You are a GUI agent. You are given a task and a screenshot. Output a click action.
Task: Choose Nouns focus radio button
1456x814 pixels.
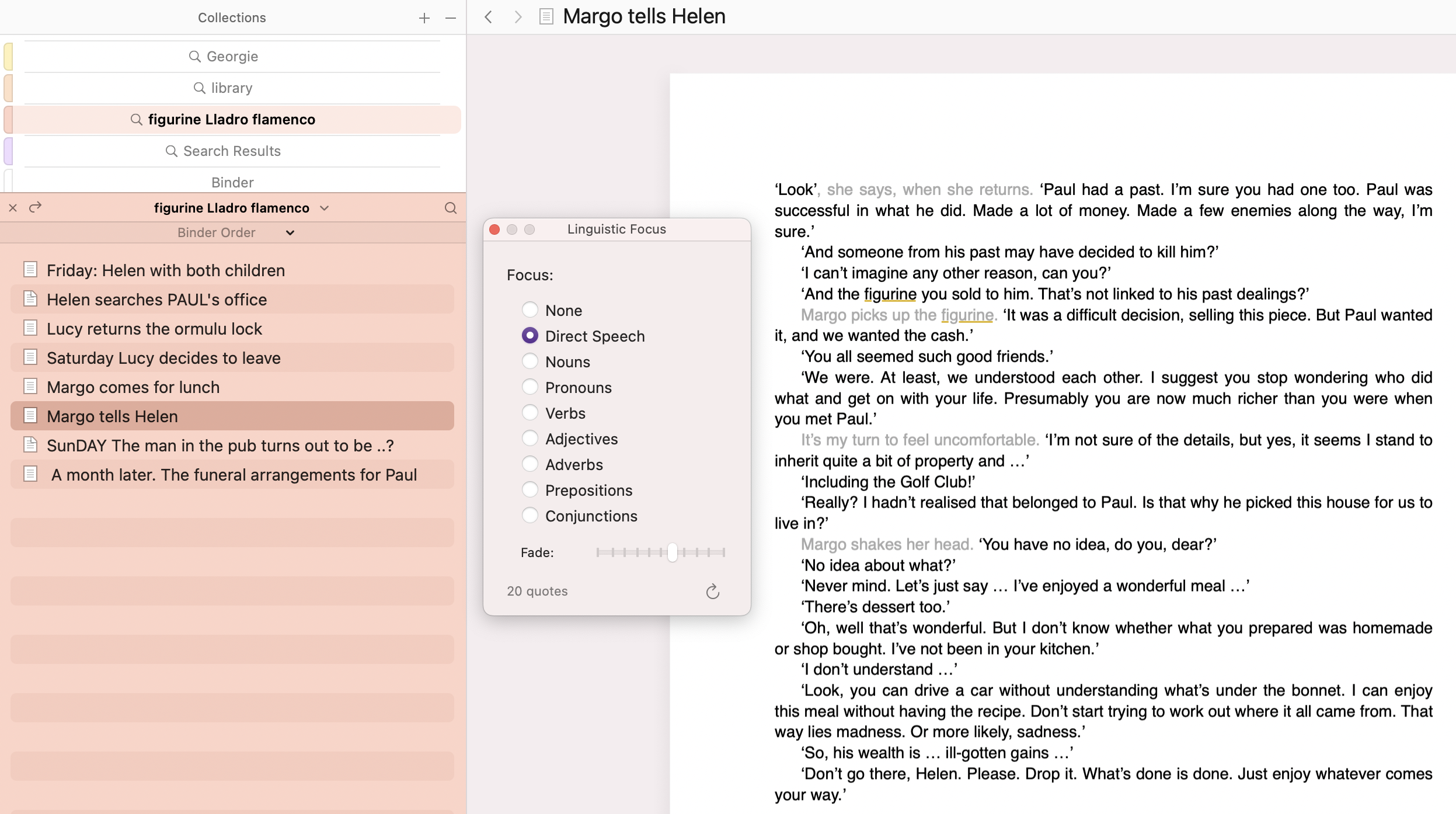[530, 361]
